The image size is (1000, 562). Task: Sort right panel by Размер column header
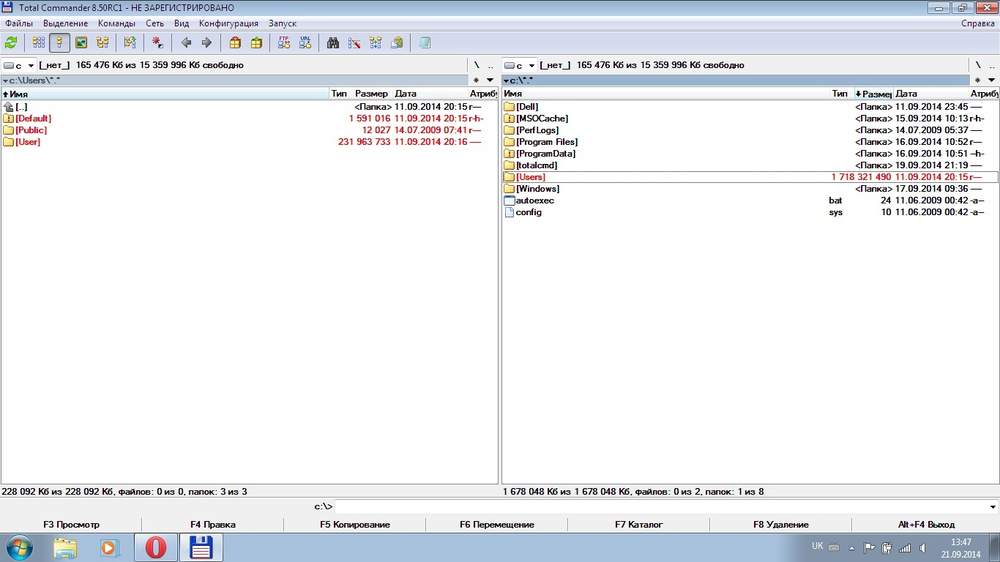tap(873, 94)
